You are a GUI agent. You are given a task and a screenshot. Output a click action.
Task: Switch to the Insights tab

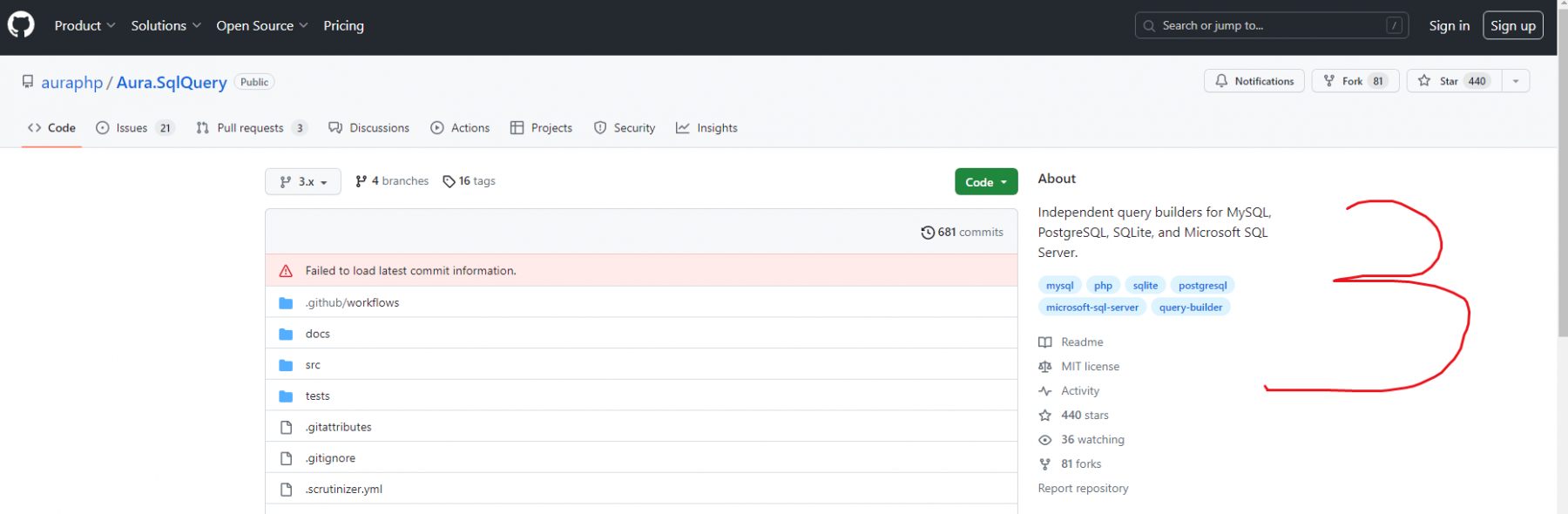[706, 128]
